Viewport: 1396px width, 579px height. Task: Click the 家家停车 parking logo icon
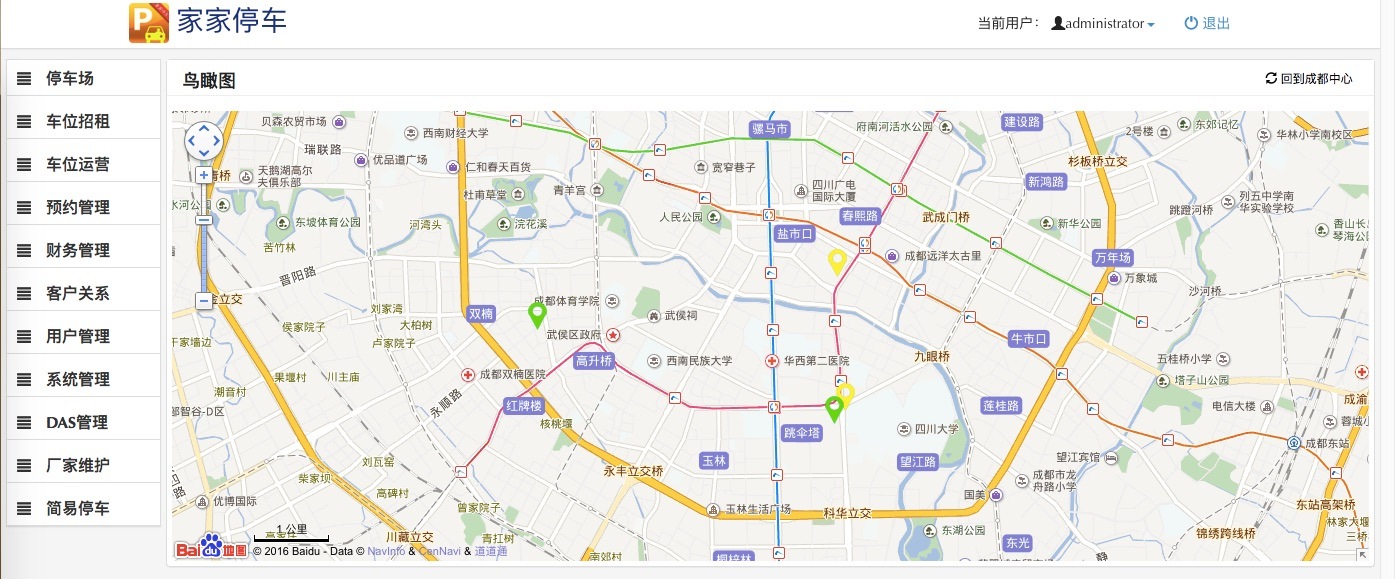coord(149,23)
